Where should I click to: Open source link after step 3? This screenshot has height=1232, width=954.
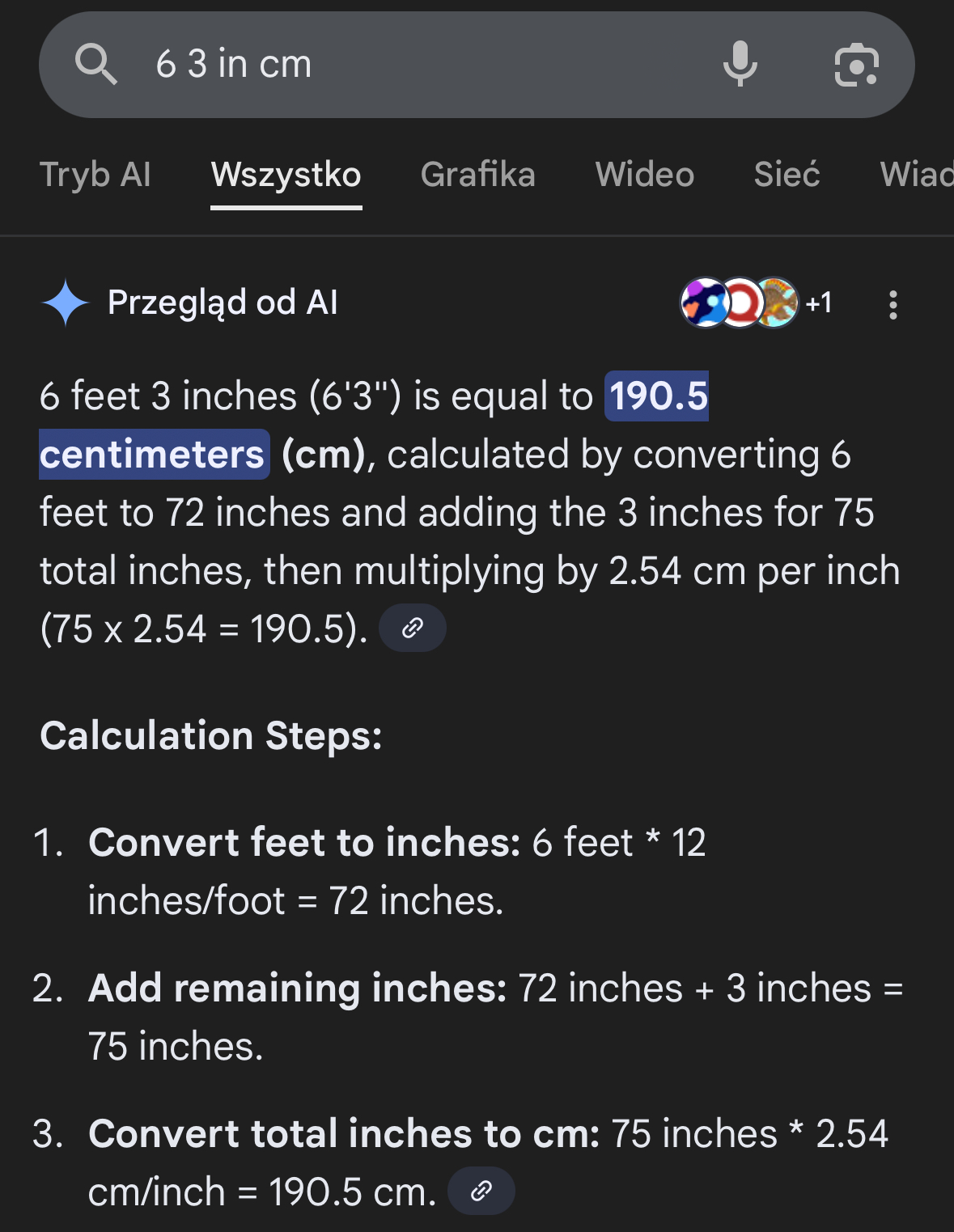pos(481,1191)
